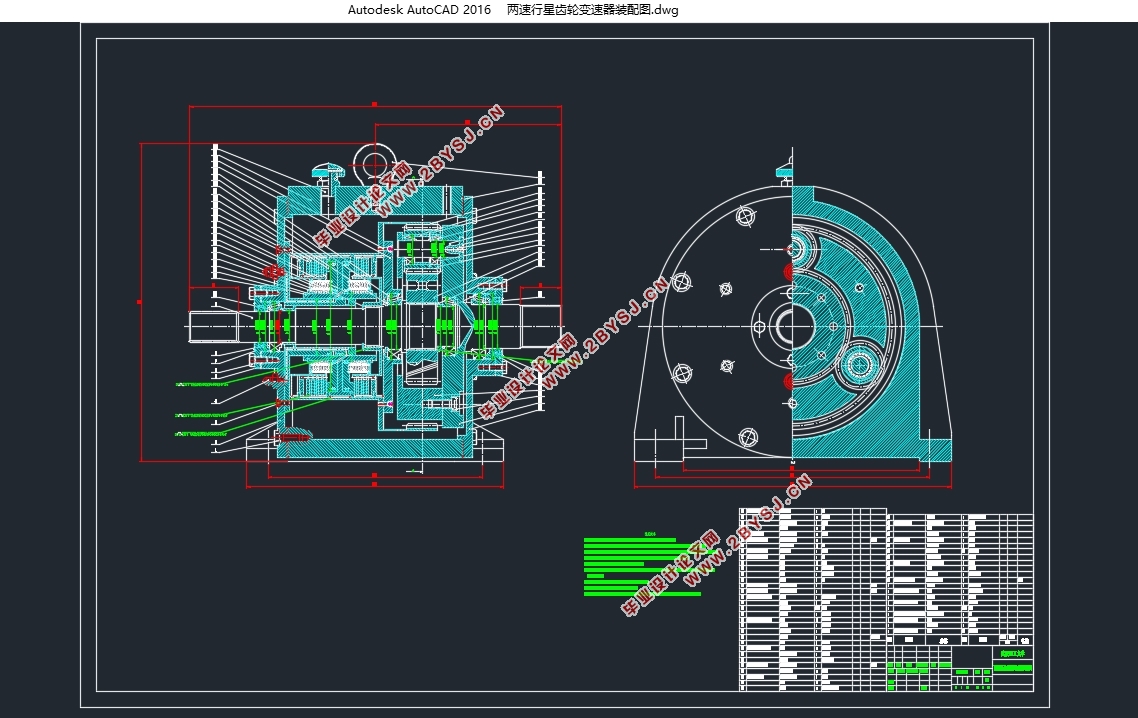Screen dimensions: 1138x718
Task: Select the left parts list table
Action: click(813, 599)
